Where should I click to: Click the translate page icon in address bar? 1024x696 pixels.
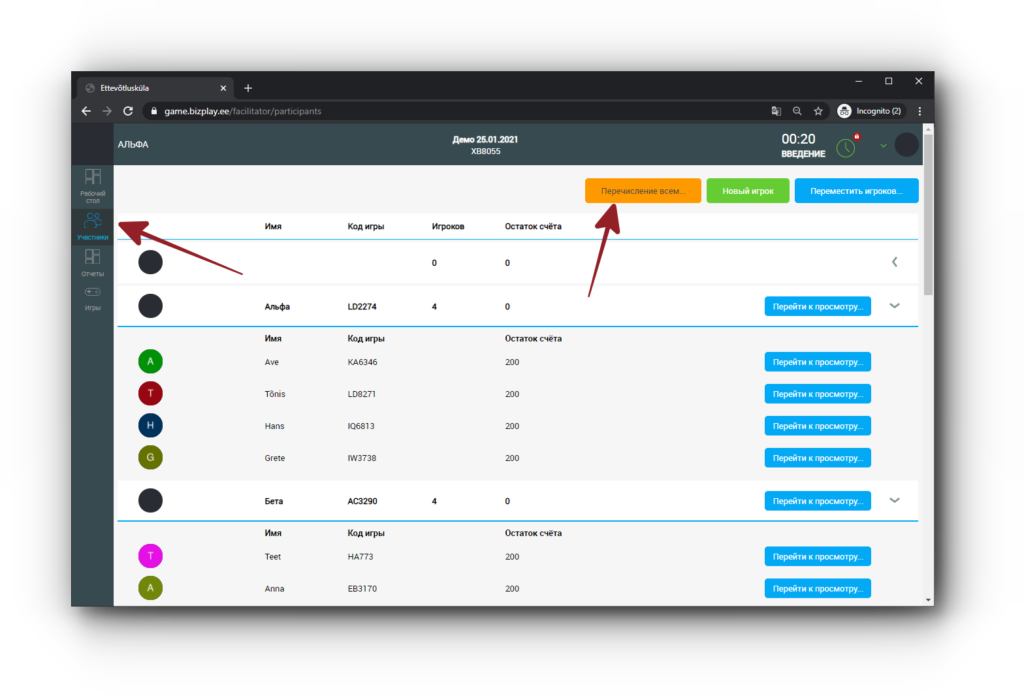tap(775, 111)
